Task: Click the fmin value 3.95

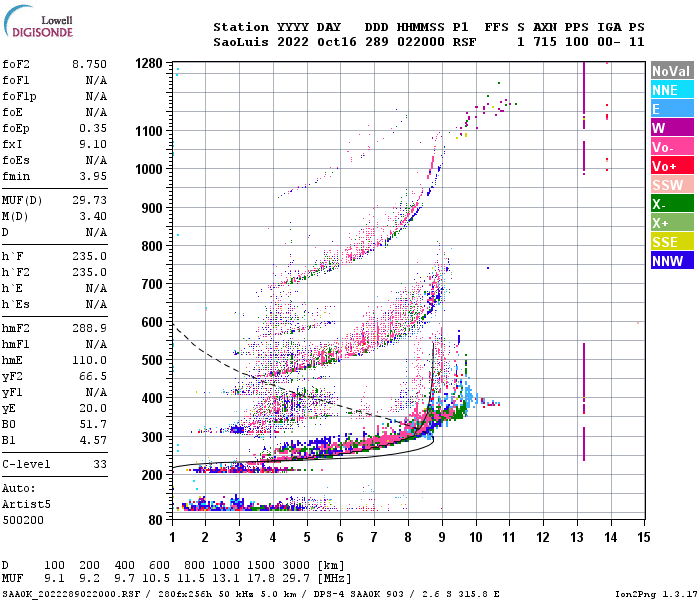Action: (93, 176)
